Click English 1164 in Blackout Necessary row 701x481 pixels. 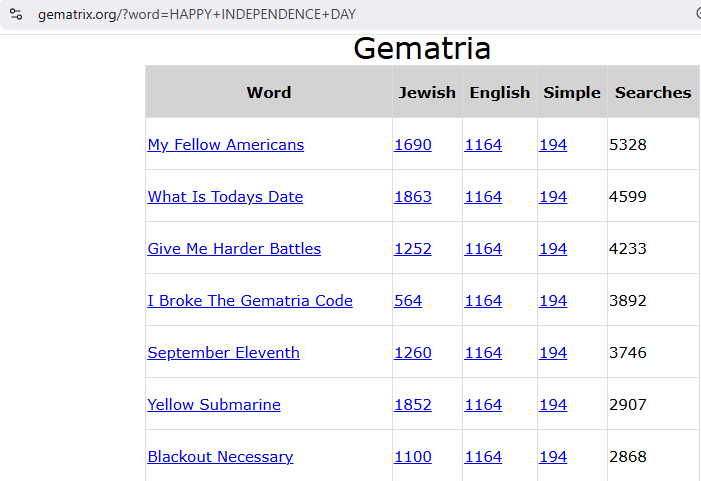pos(483,456)
